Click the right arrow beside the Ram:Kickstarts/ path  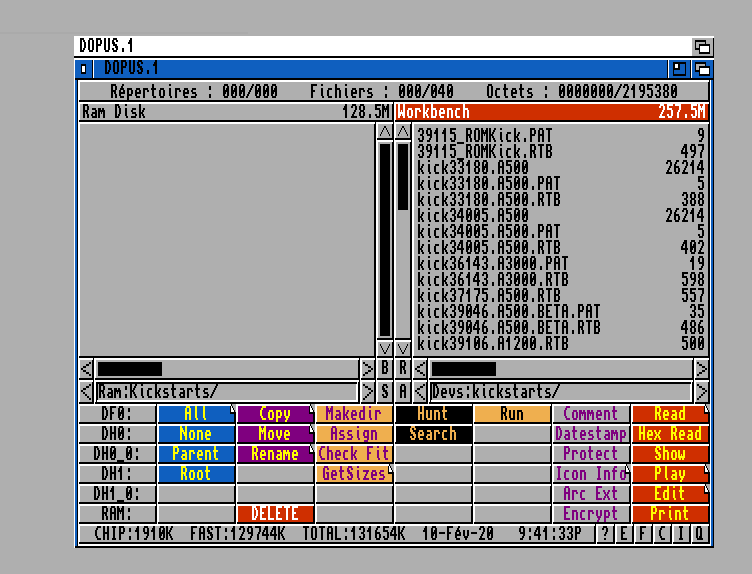tap(367, 392)
